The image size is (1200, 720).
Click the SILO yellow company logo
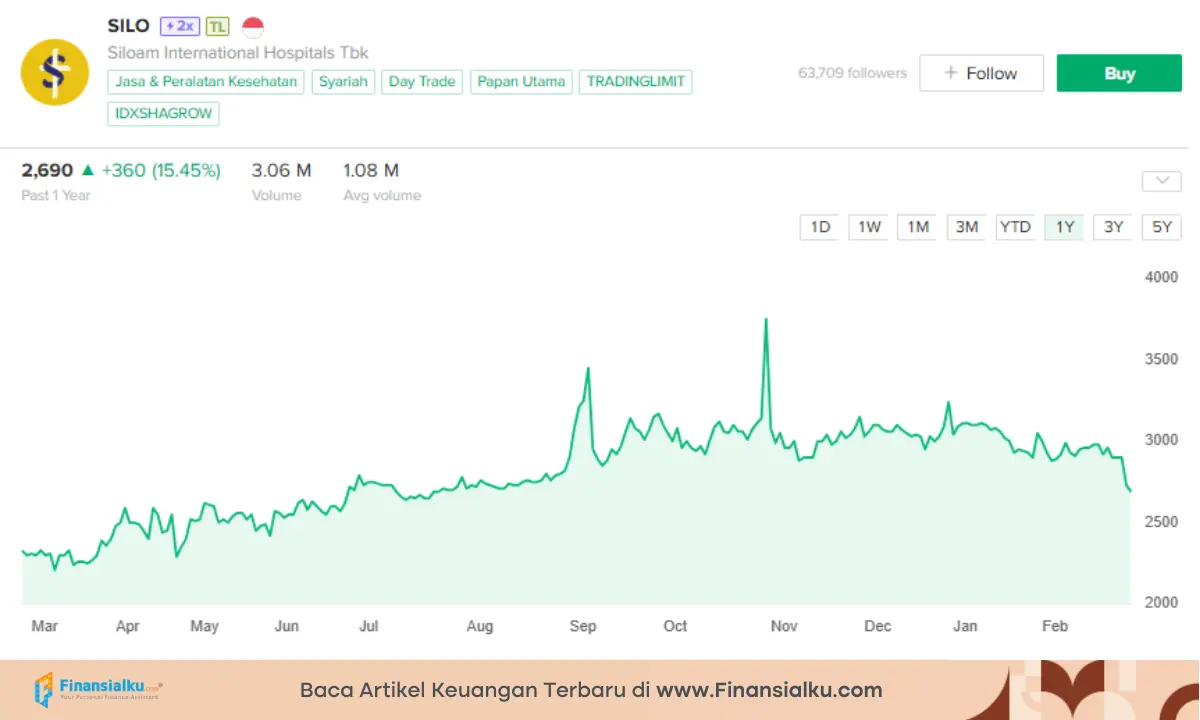tap(55, 72)
